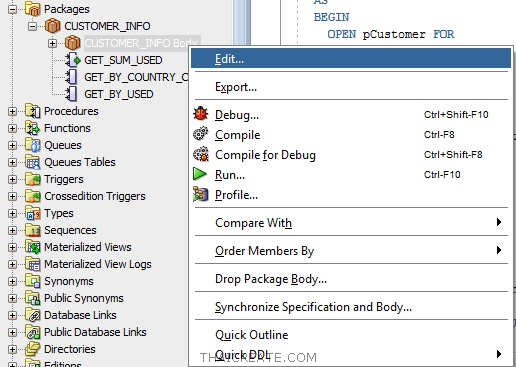The image size is (516, 367).
Task: Expand the Procedures tree node
Action: click(12, 111)
